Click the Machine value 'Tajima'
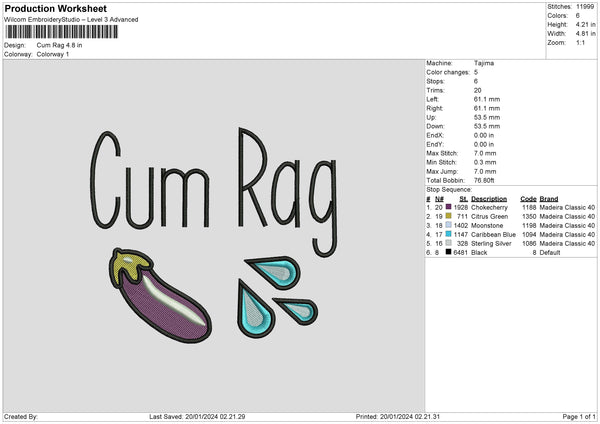600x424 pixels. point(484,63)
